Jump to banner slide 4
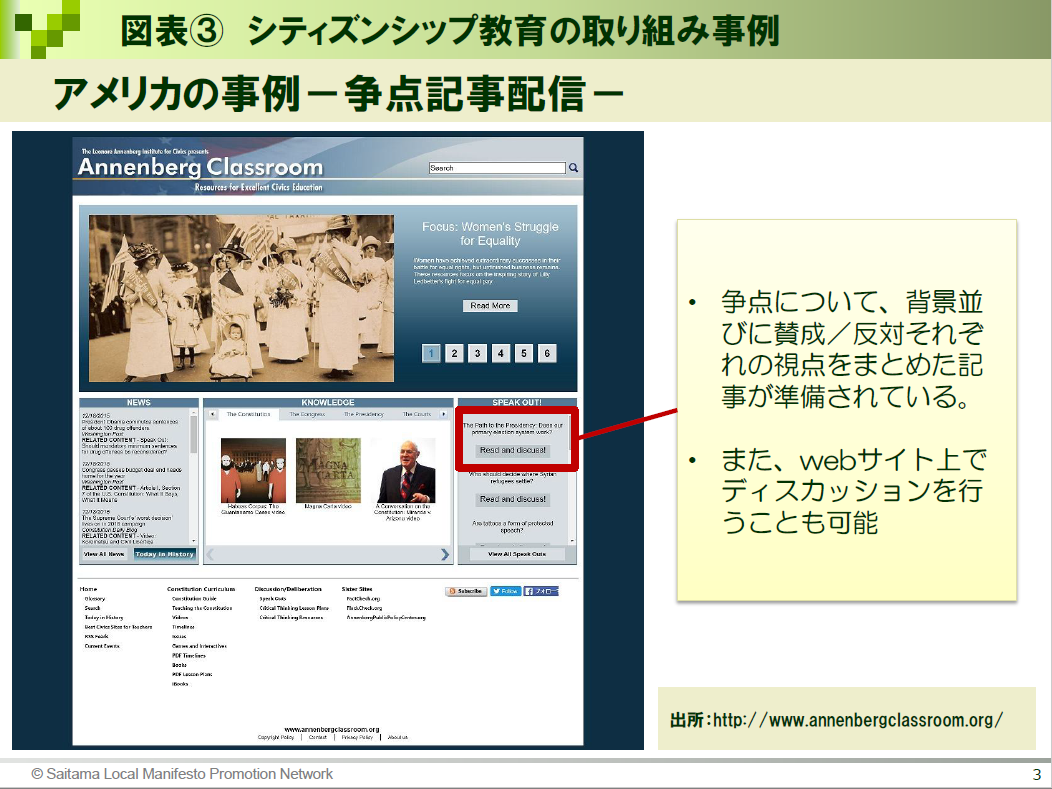The image size is (1052, 789). click(501, 353)
